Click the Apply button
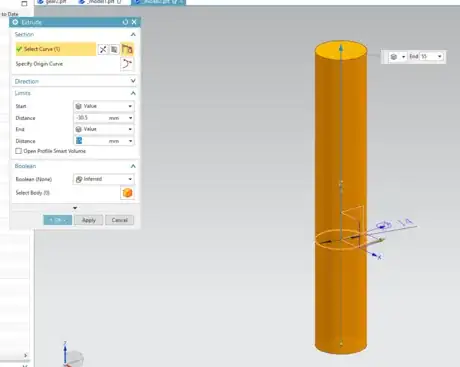The image size is (460, 367). click(89, 220)
